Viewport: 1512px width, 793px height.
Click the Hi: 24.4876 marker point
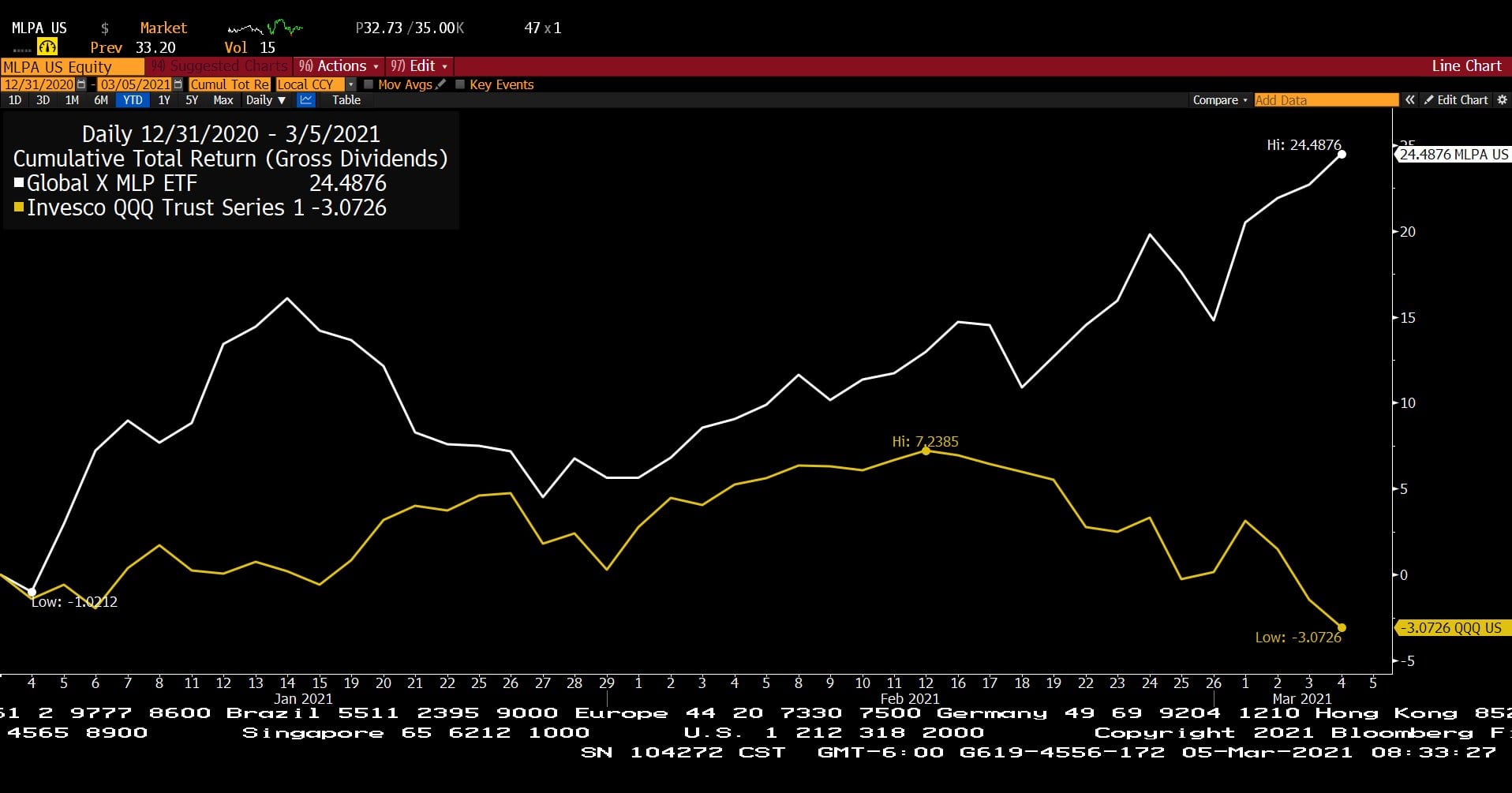pos(1342,155)
